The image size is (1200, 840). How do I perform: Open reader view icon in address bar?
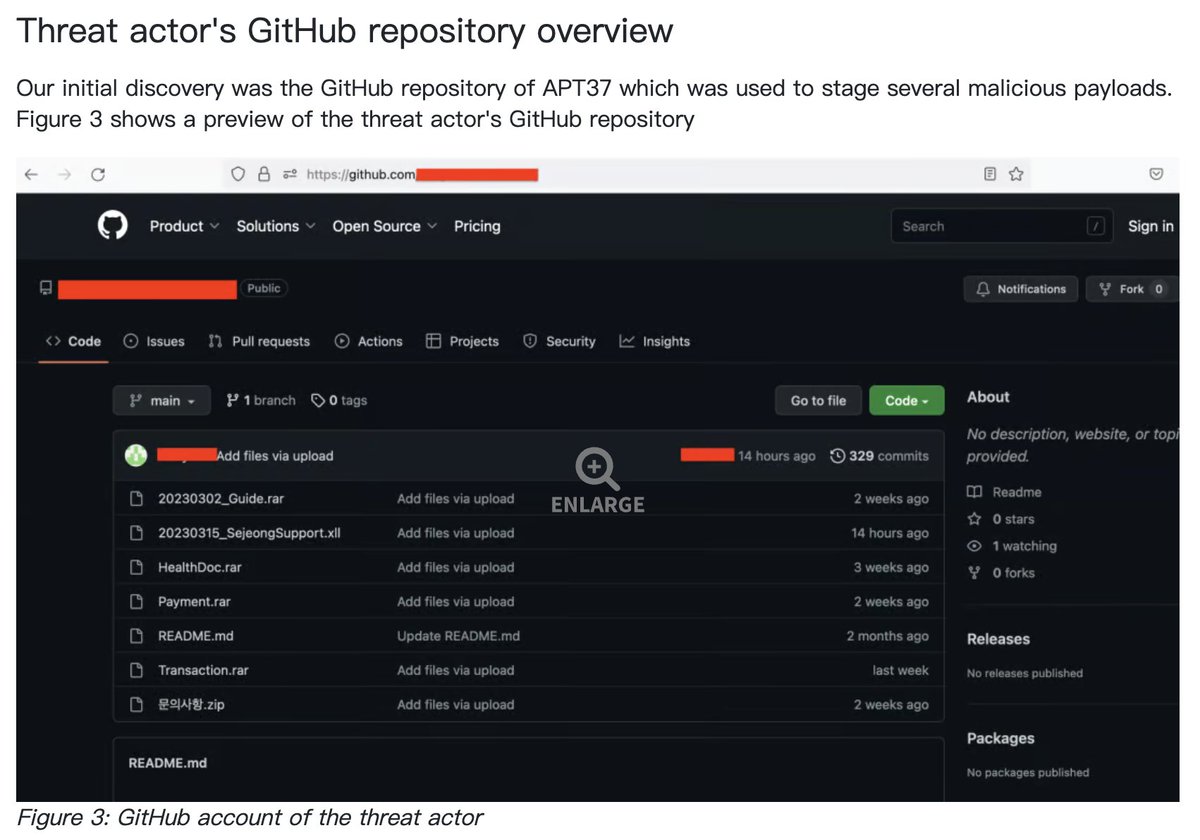click(990, 174)
